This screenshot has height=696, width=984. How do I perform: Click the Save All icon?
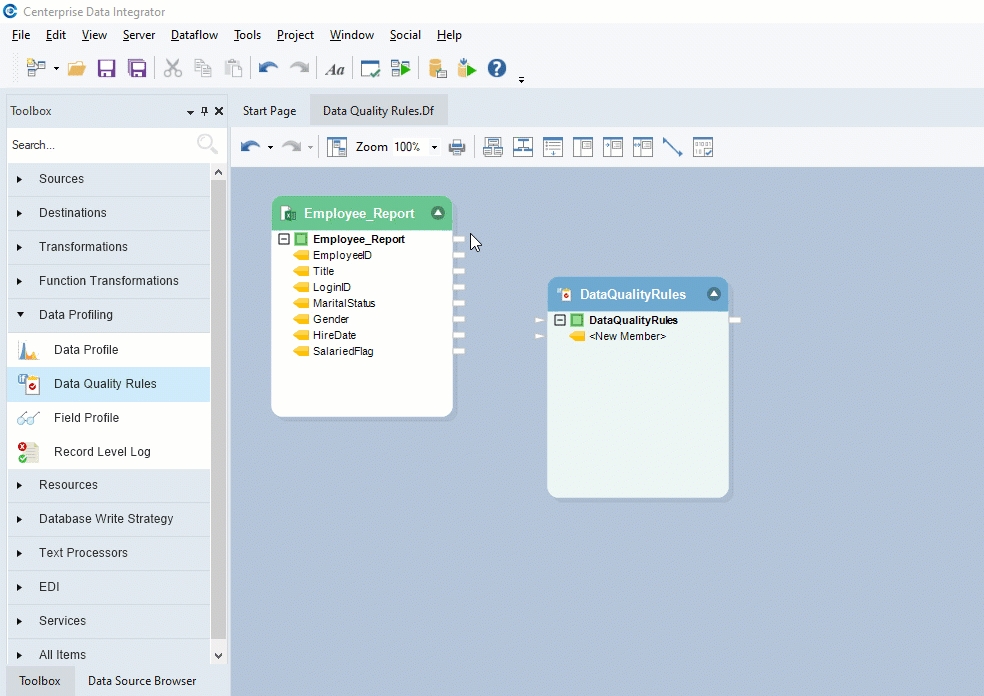[137, 68]
